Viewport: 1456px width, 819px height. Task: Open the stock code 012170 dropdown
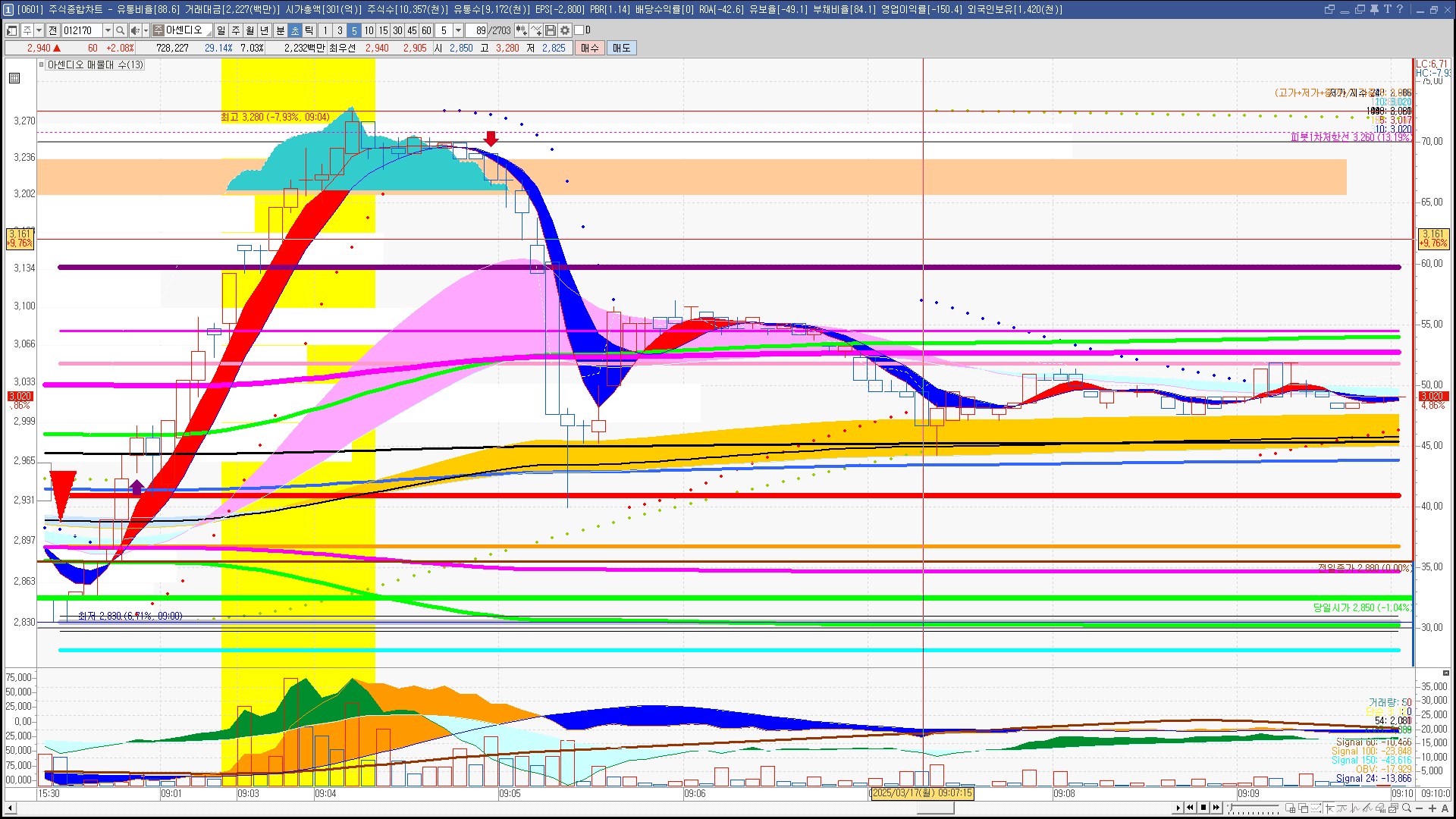(x=108, y=30)
